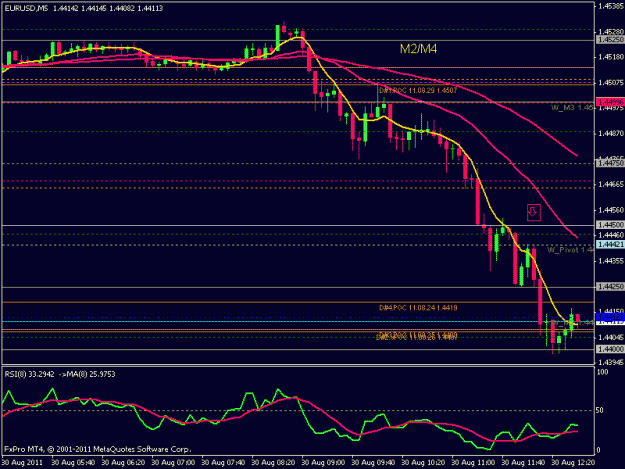Screen dimensions: 625x469
Task: Select the D#1POC 11.08.29 1.4507 label
Action: coord(418,90)
